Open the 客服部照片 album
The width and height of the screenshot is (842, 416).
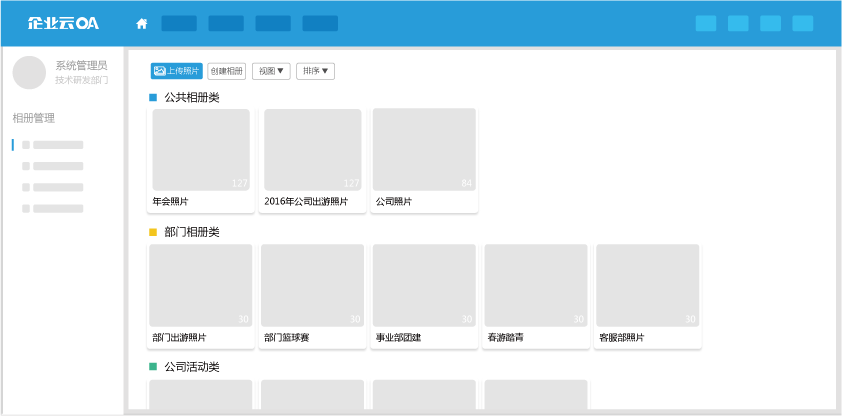(647, 286)
